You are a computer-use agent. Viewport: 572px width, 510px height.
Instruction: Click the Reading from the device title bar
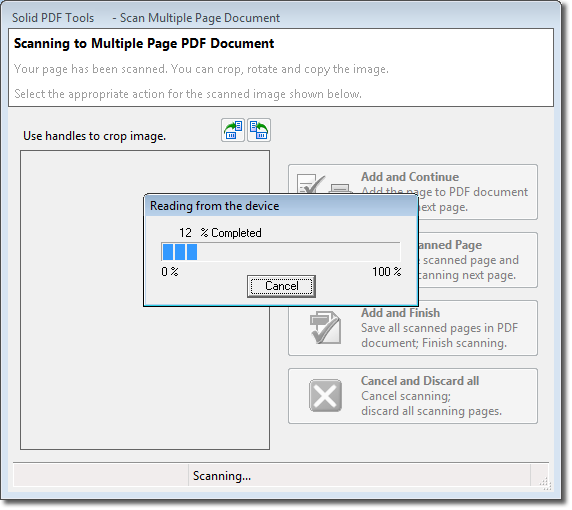pos(281,206)
